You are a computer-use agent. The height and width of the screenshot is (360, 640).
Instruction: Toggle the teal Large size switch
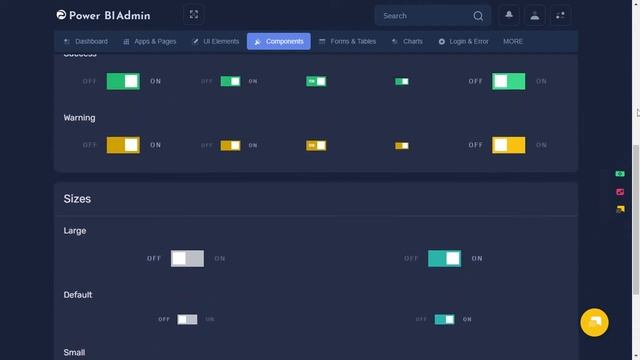tap(444, 258)
